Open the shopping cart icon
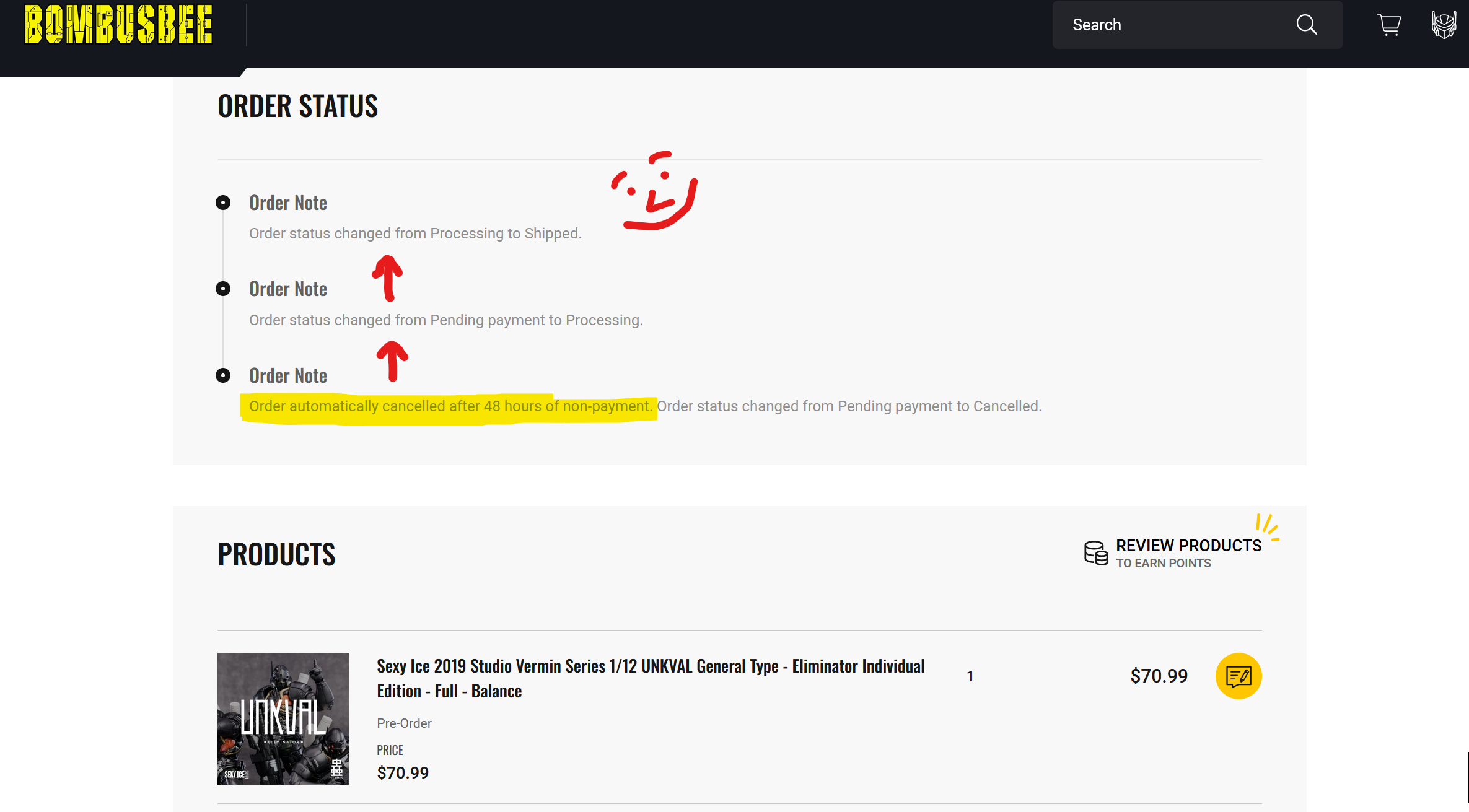Screen dimensions: 1469x812 coord(1389,25)
